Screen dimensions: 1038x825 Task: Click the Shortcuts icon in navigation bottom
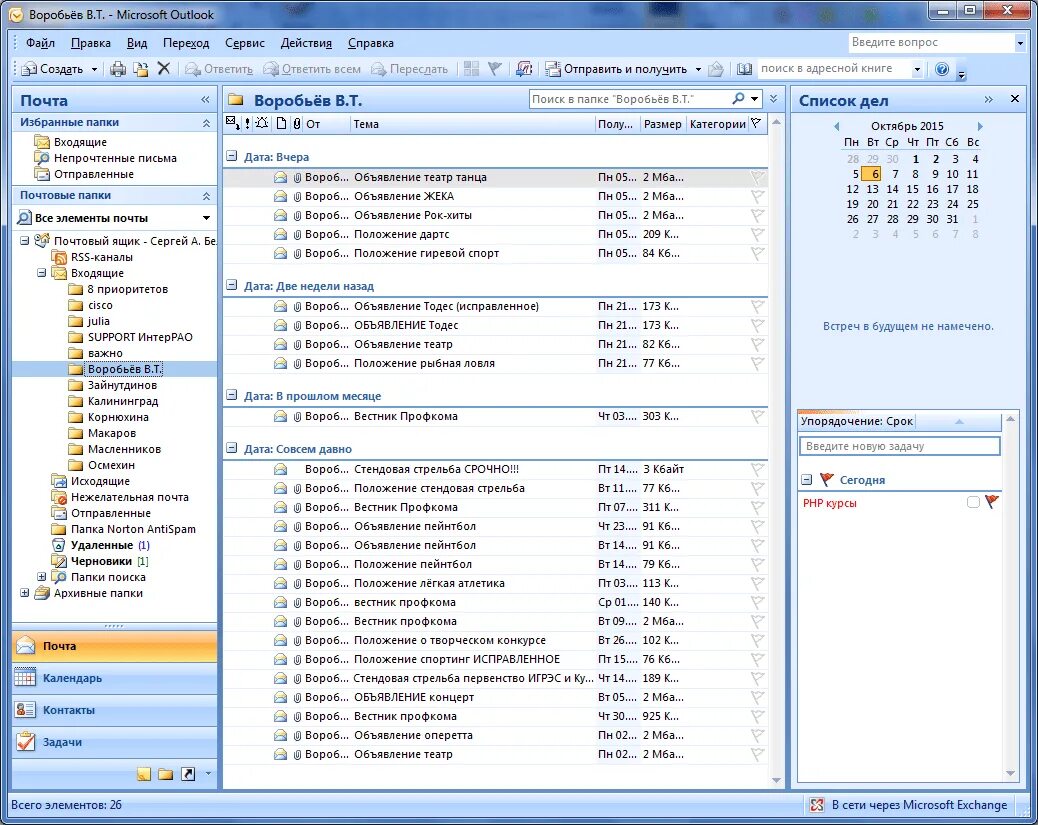tap(188, 773)
